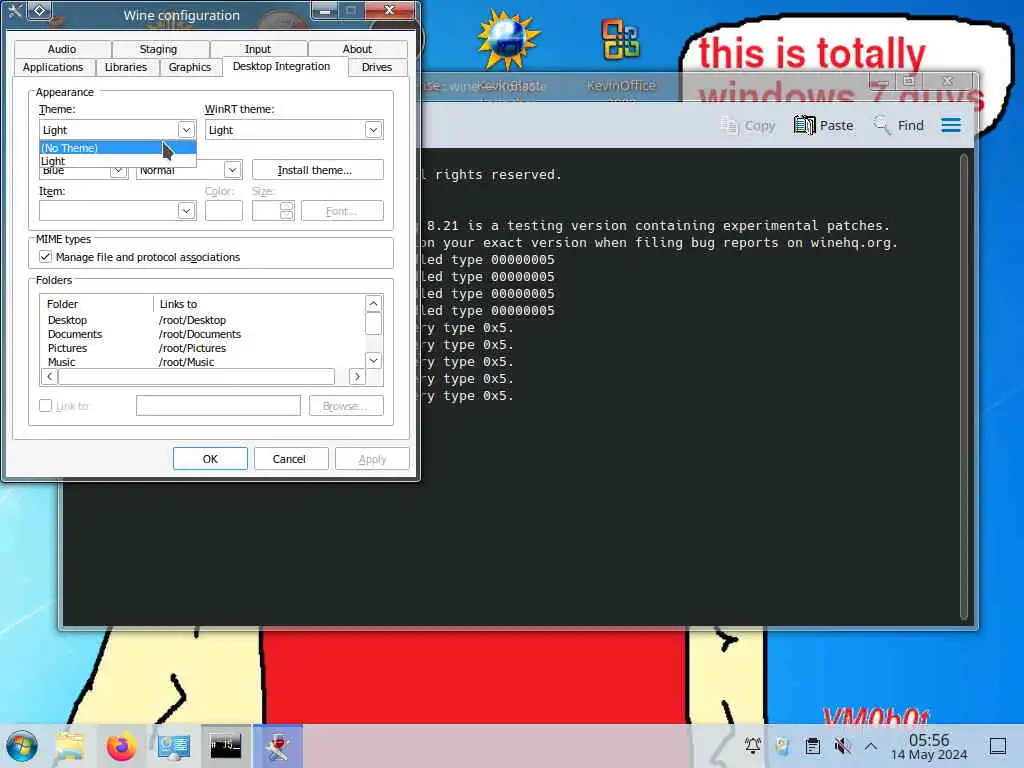This screenshot has width=1024, height=768.
Task: Switch to the Applications tab
Action: tap(54, 67)
